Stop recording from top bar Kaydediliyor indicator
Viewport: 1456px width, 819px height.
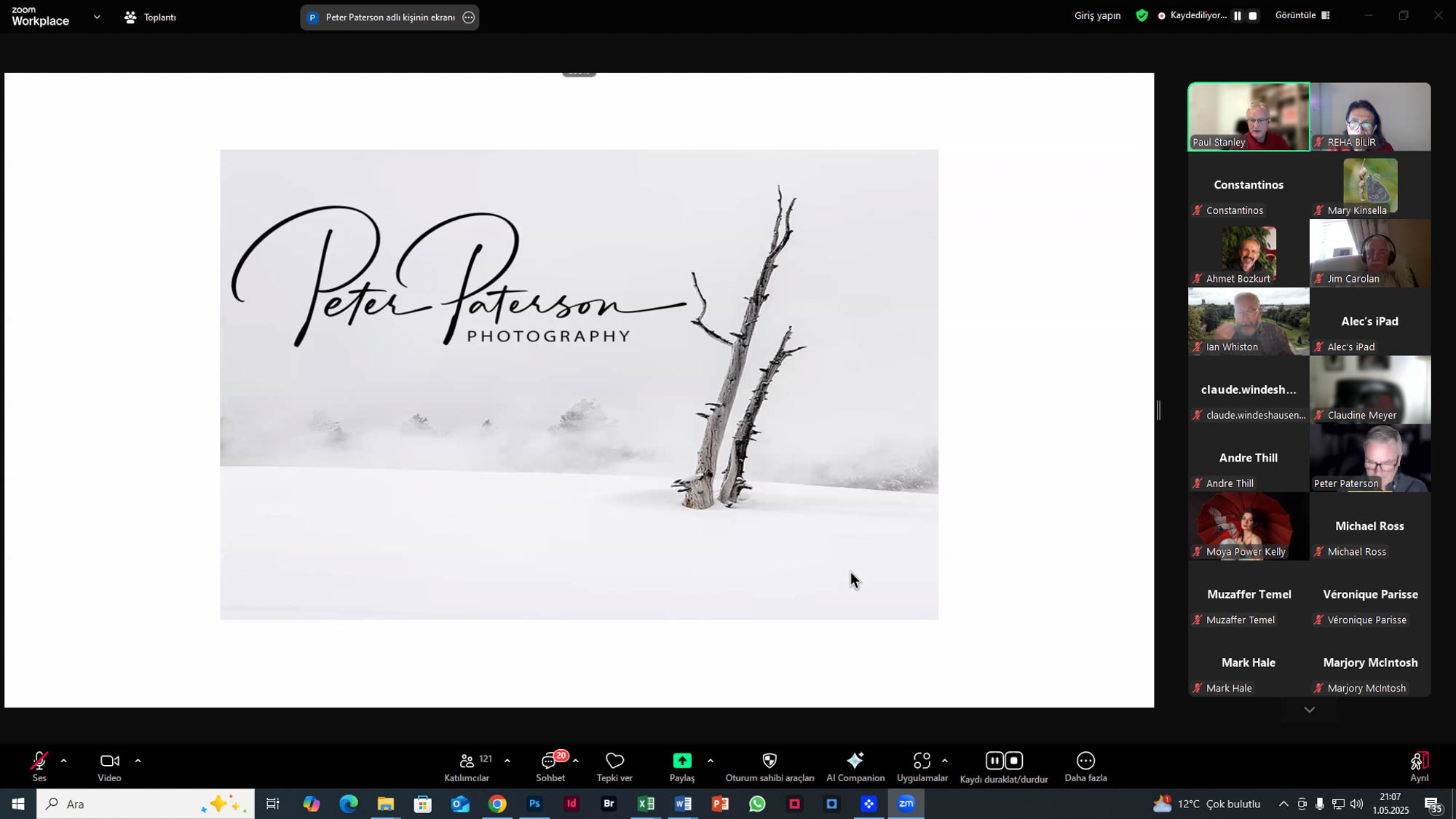[x=1253, y=15]
